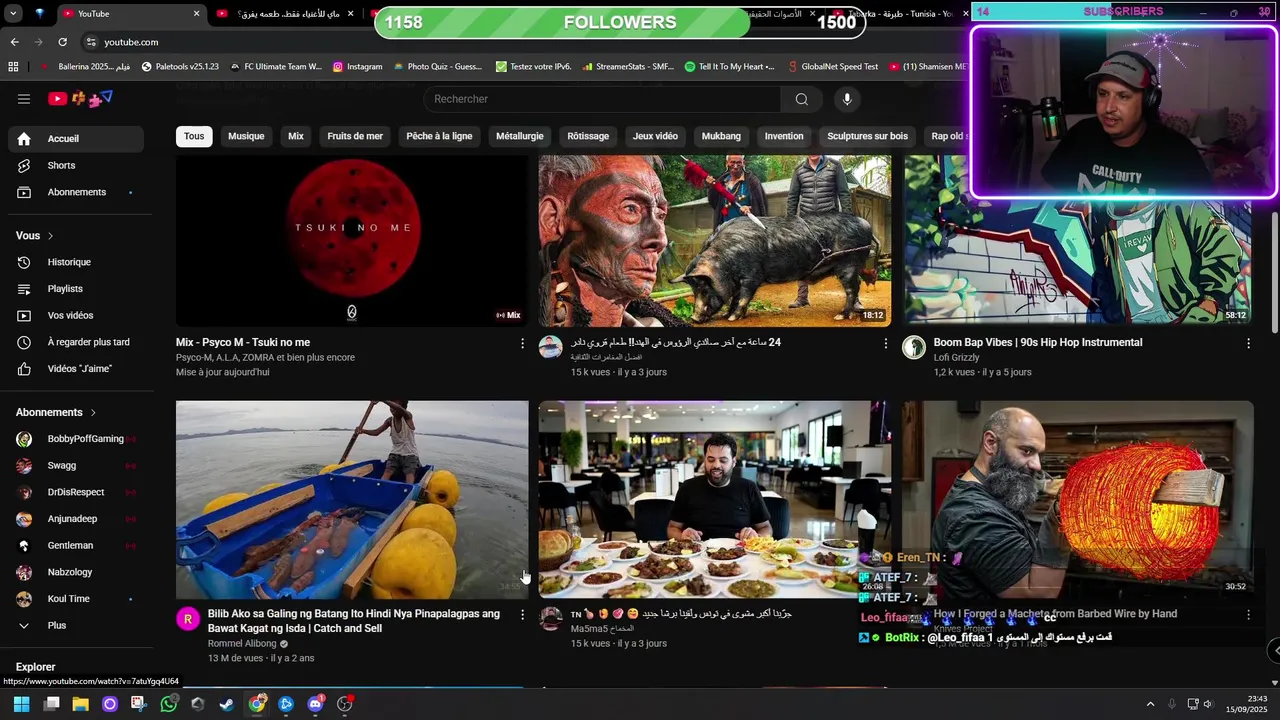Open Abonnements in the sidebar
The width and height of the screenshot is (1280, 720).
(x=76, y=192)
